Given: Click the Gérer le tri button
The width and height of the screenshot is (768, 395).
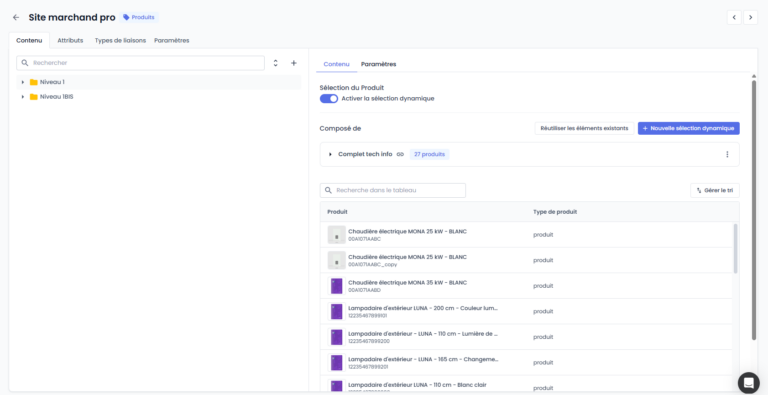Looking at the screenshot, I should 715,190.
